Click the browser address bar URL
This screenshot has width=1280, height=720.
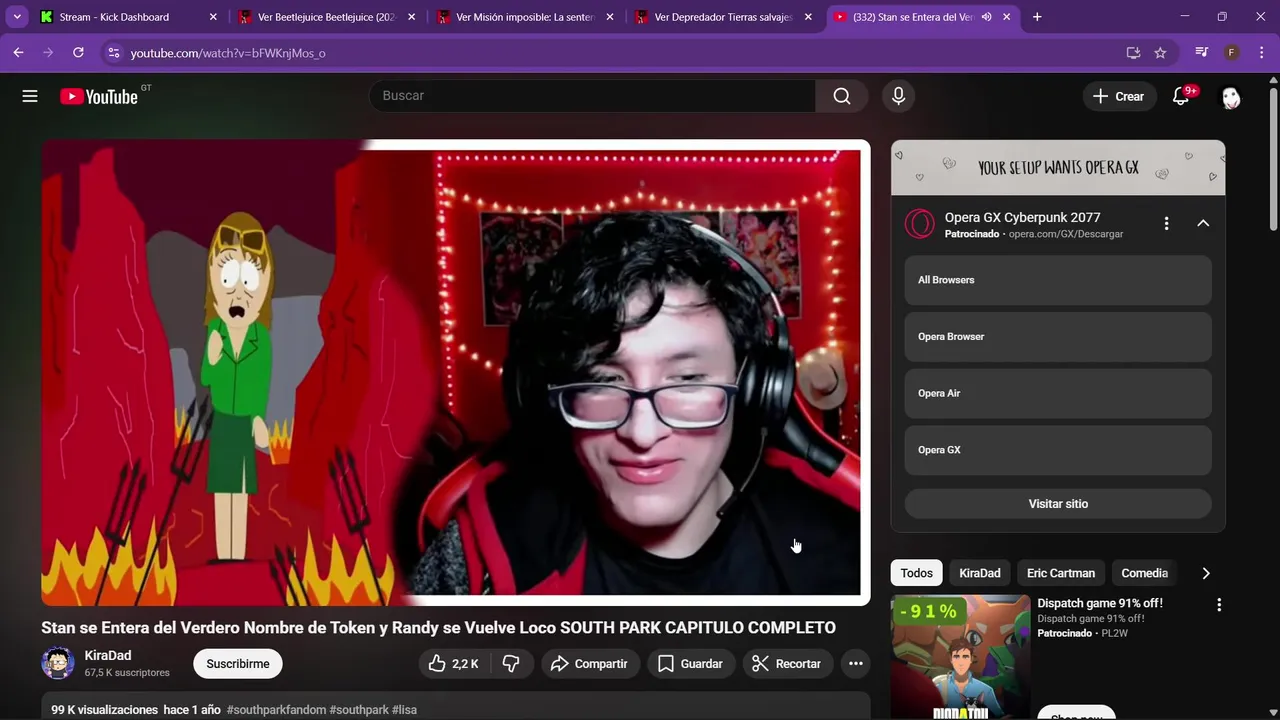point(228,53)
